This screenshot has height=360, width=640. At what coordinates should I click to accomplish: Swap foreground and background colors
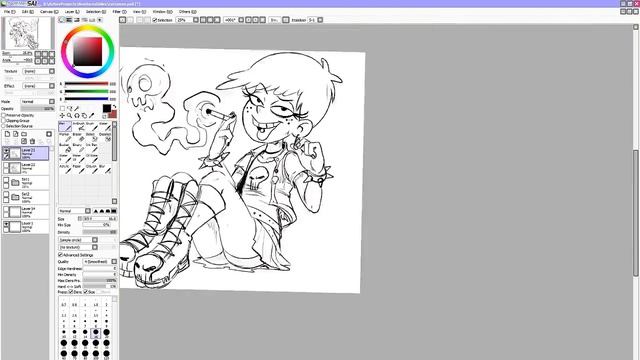pyautogui.click(x=114, y=107)
